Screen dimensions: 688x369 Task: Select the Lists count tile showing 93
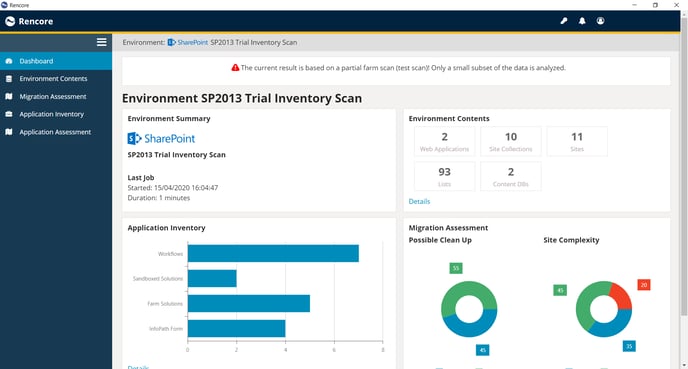(x=444, y=176)
